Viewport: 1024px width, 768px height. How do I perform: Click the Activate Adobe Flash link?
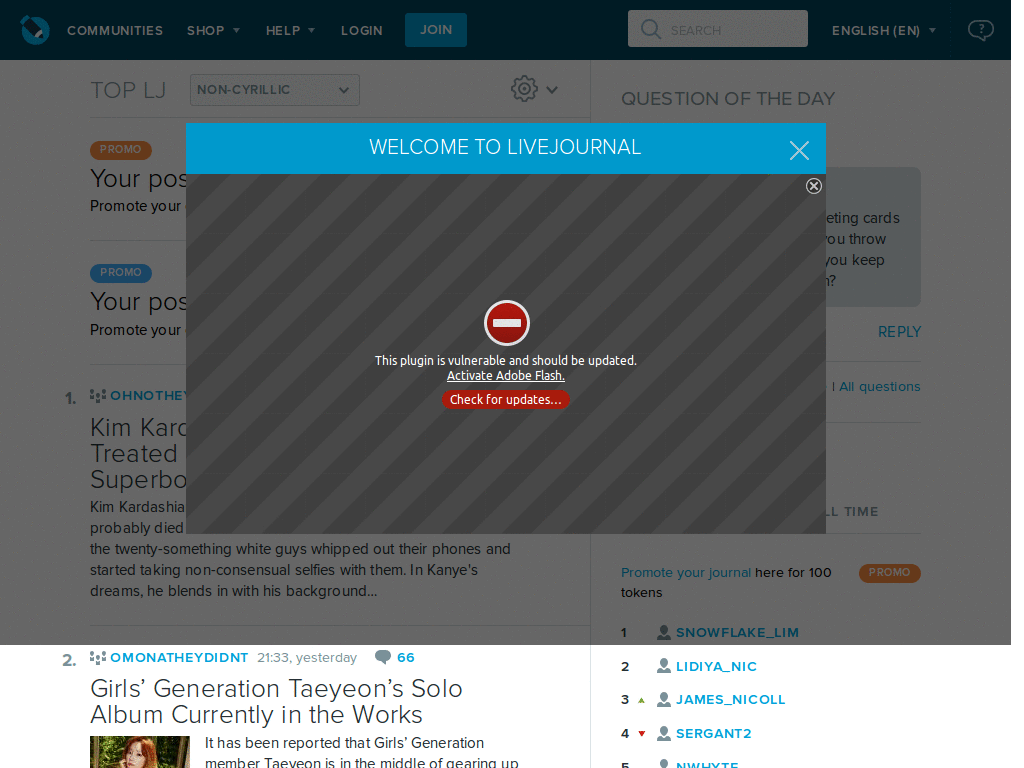coord(505,376)
